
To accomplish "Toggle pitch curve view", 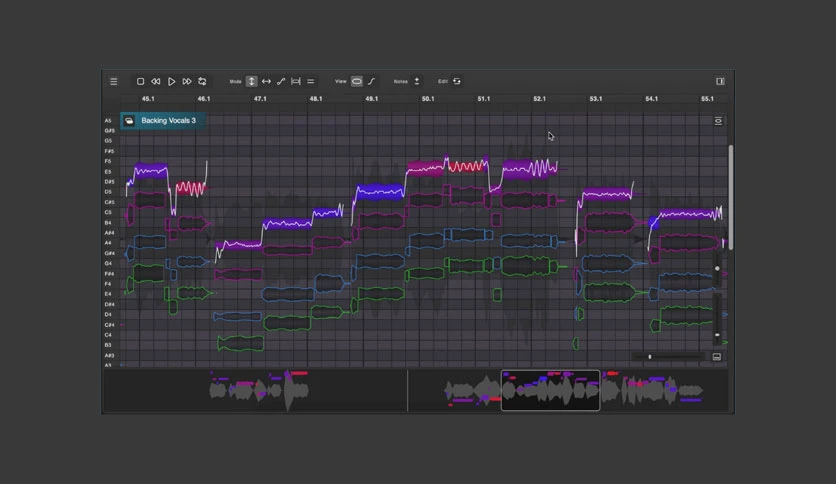I will [x=372, y=82].
